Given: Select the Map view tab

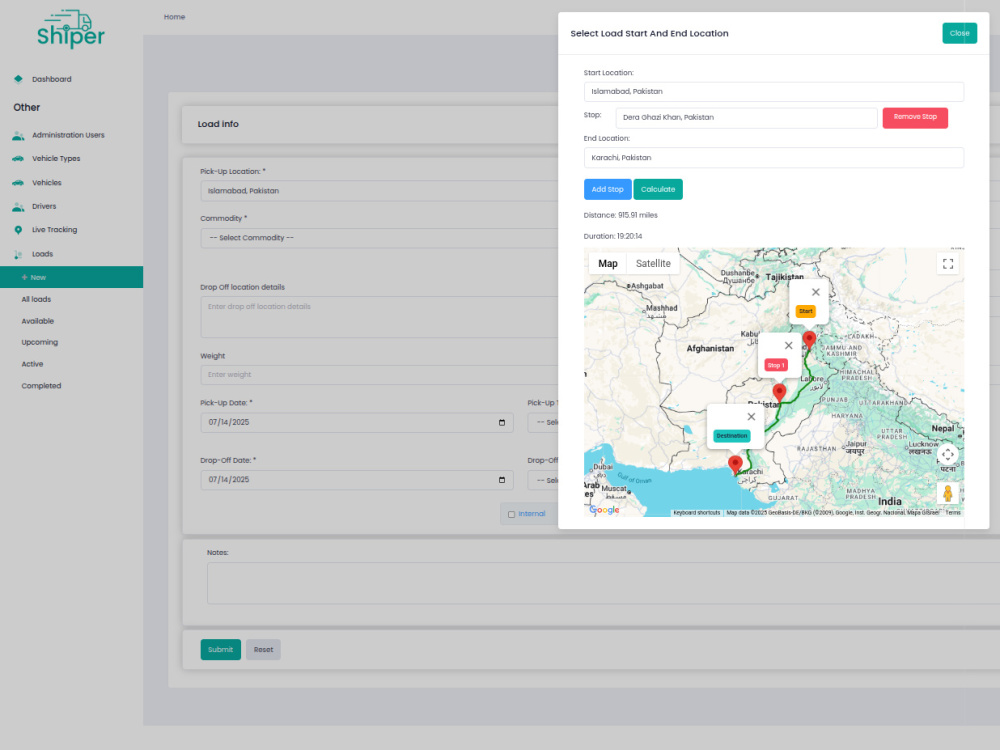Looking at the screenshot, I should tap(608, 263).
